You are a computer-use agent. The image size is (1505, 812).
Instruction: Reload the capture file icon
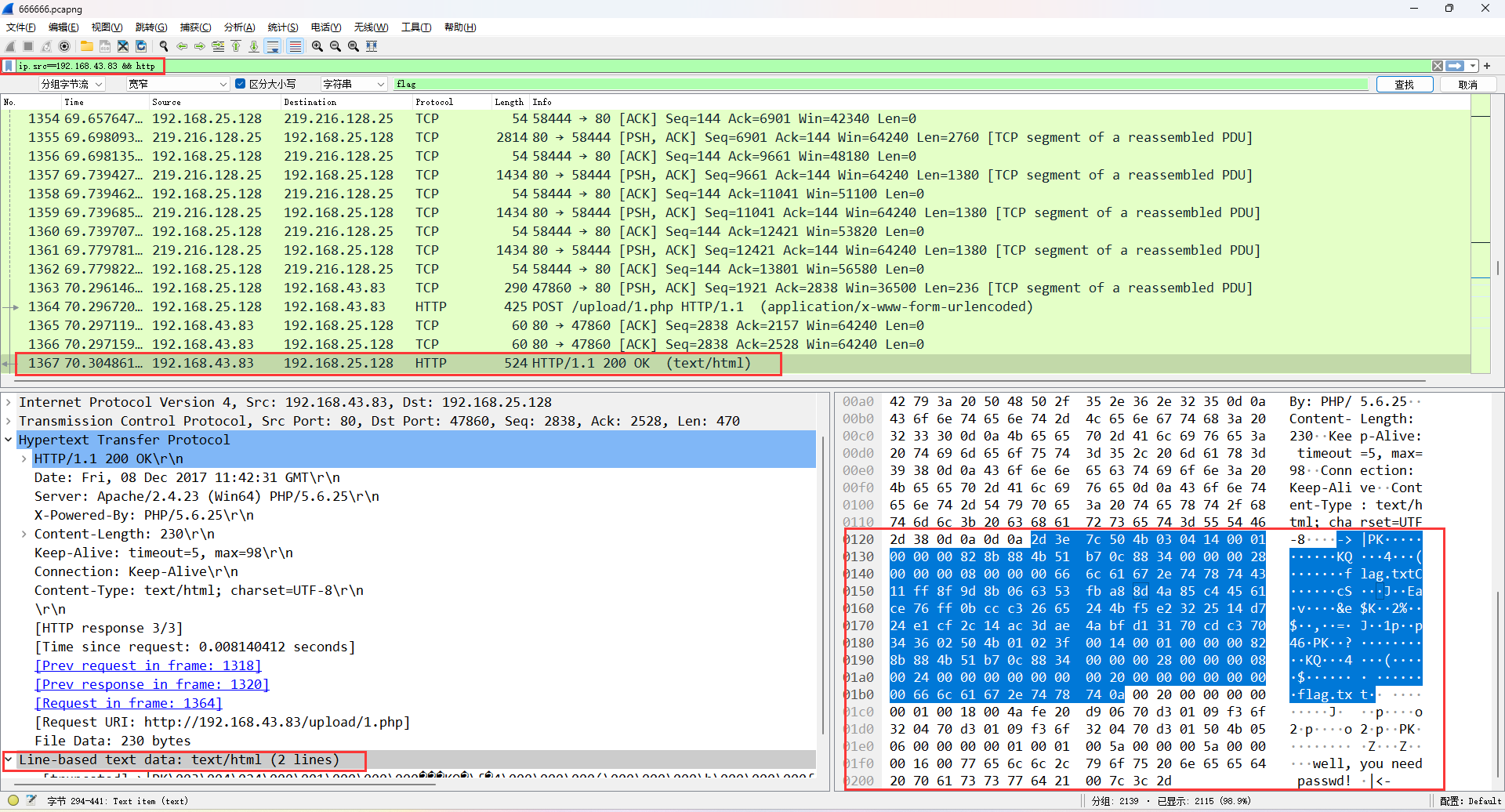[141, 46]
